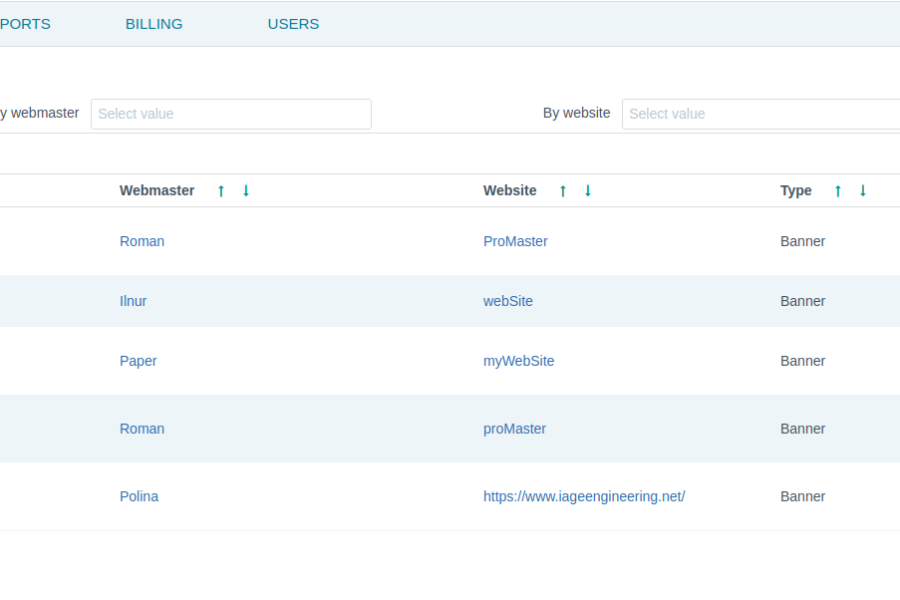Screen dimensions: 900x600
Task: Click Banner type in the Paper row
Action: coord(802,361)
